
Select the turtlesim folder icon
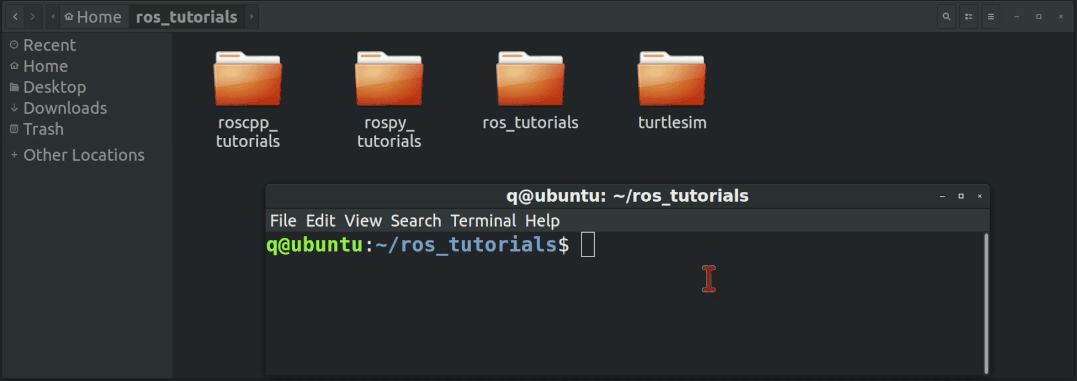672,78
